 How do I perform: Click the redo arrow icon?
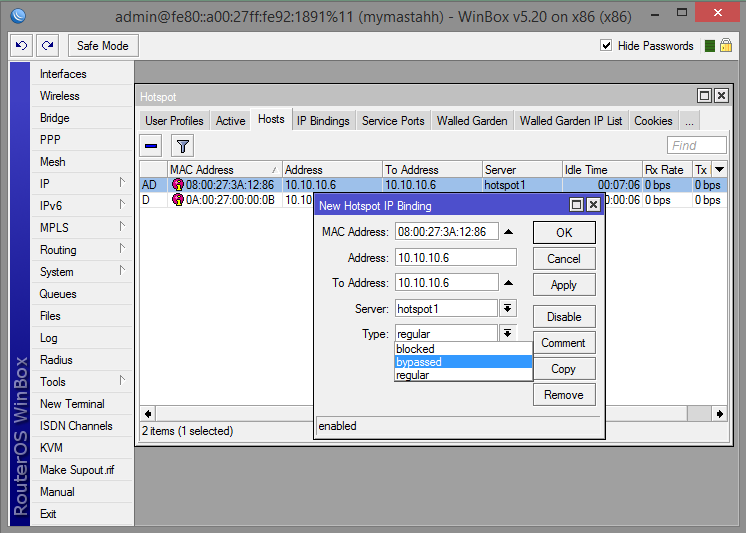pyautogui.click(x=47, y=46)
